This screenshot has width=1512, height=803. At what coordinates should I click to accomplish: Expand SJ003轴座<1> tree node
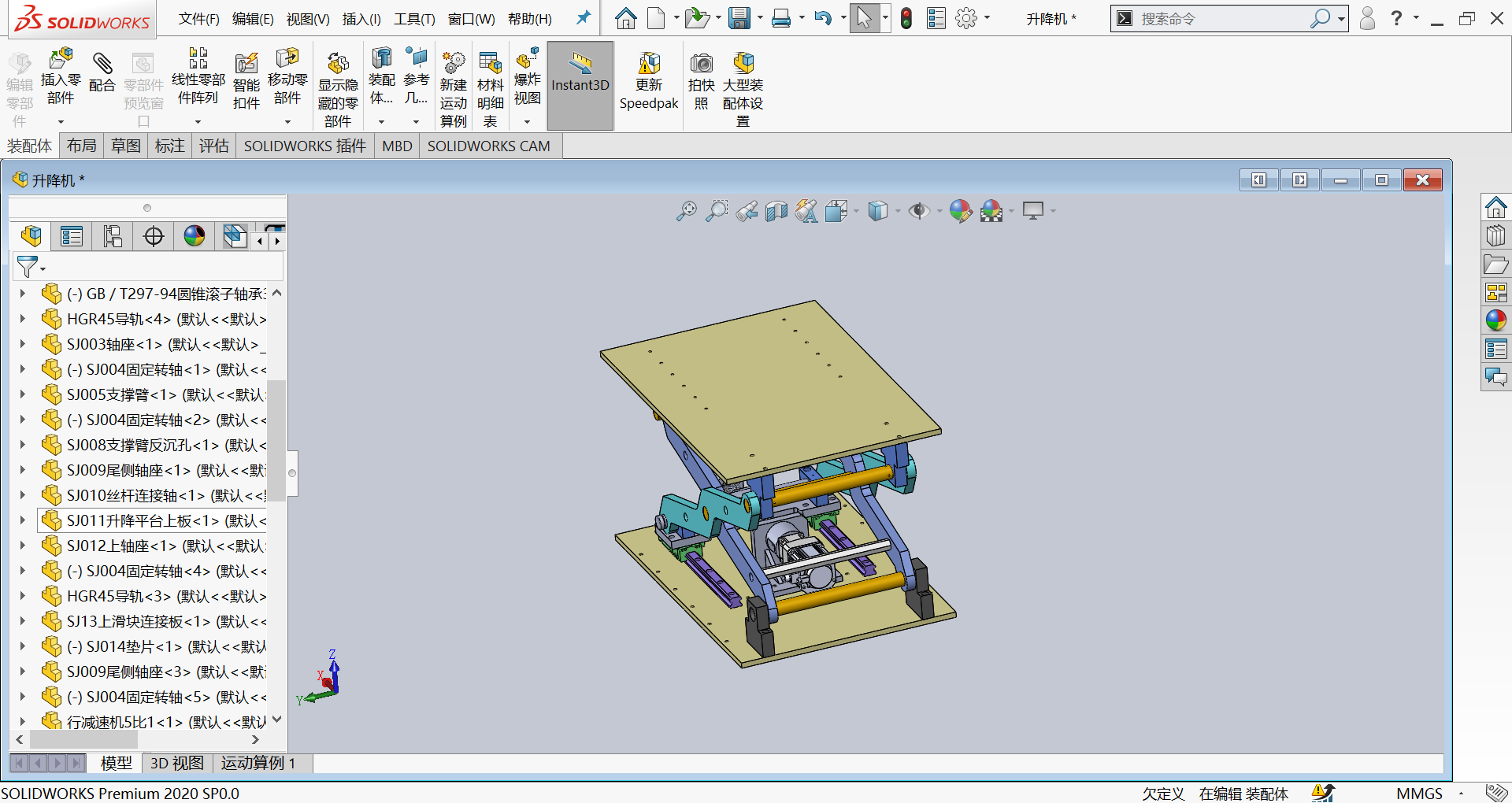click(22, 344)
